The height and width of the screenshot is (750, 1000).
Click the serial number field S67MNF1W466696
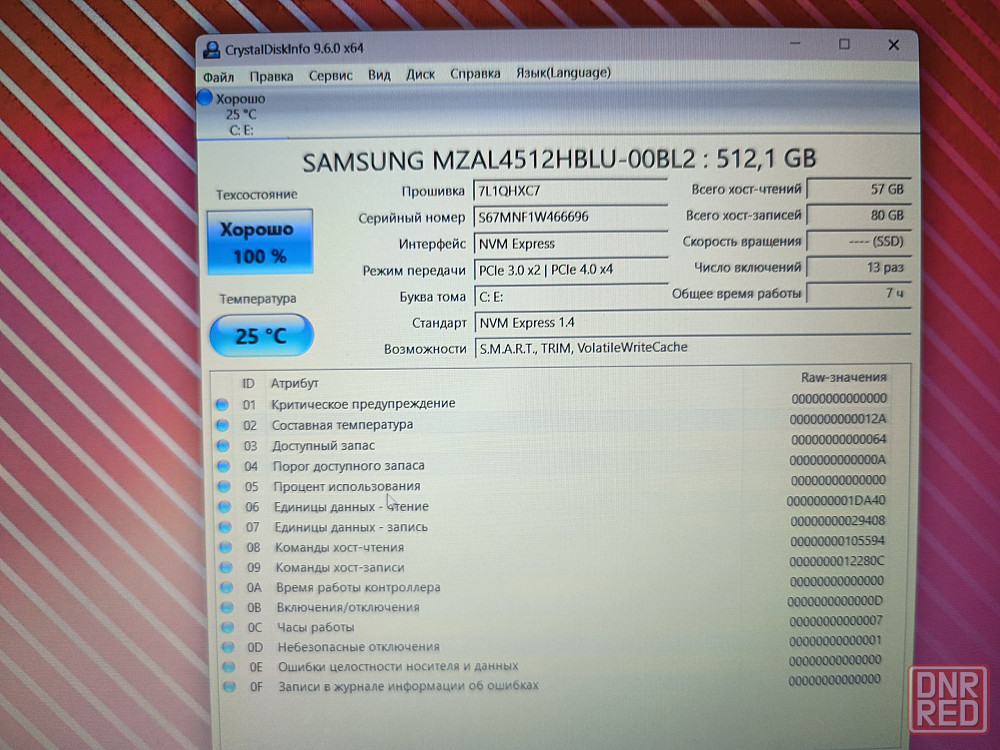click(x=570, y=217)
